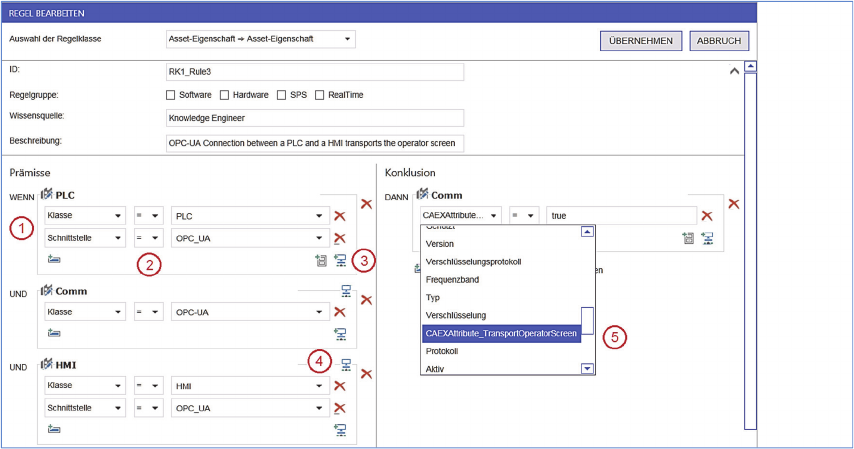Click the attribute list scrollbar down arrow
The height and width of the screenshot is (449, 854).
click(x=588, y=369)
